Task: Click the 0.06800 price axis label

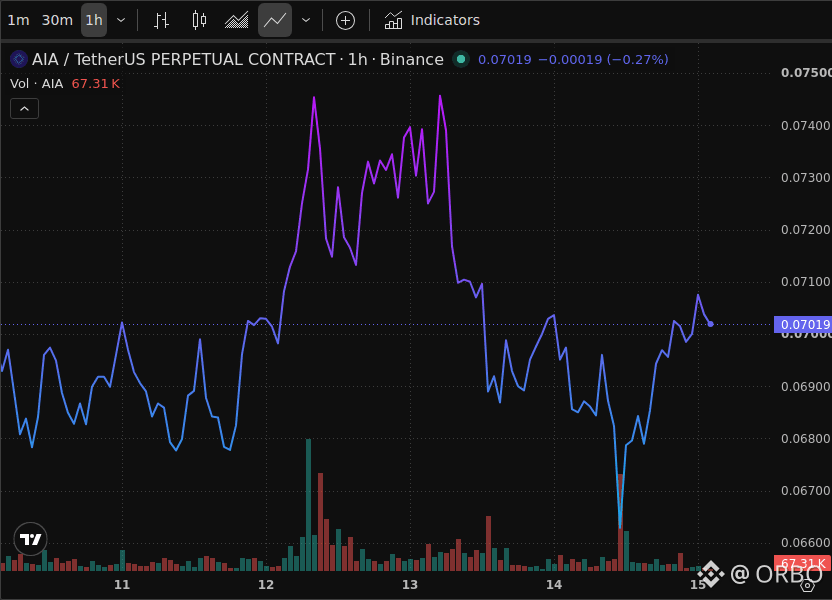Action: 805,439
